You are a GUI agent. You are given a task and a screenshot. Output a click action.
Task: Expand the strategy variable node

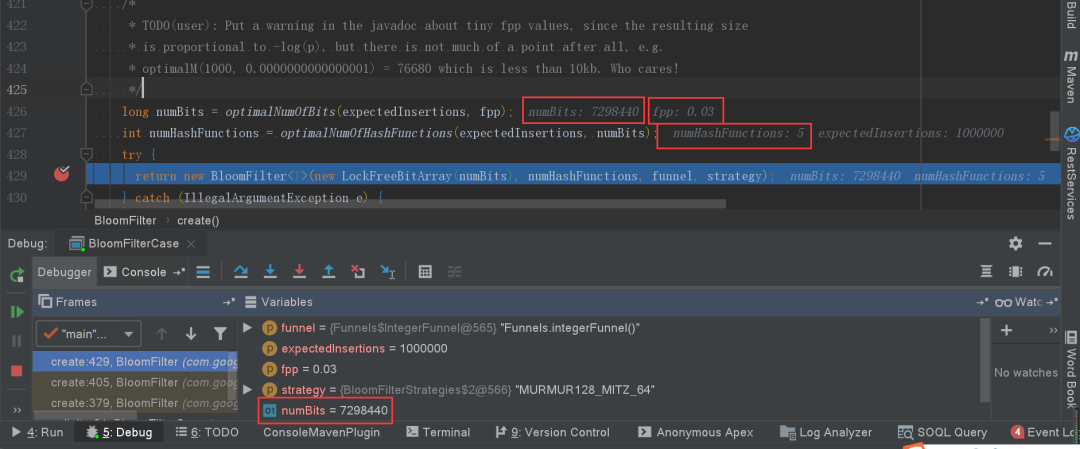(248, 390)
